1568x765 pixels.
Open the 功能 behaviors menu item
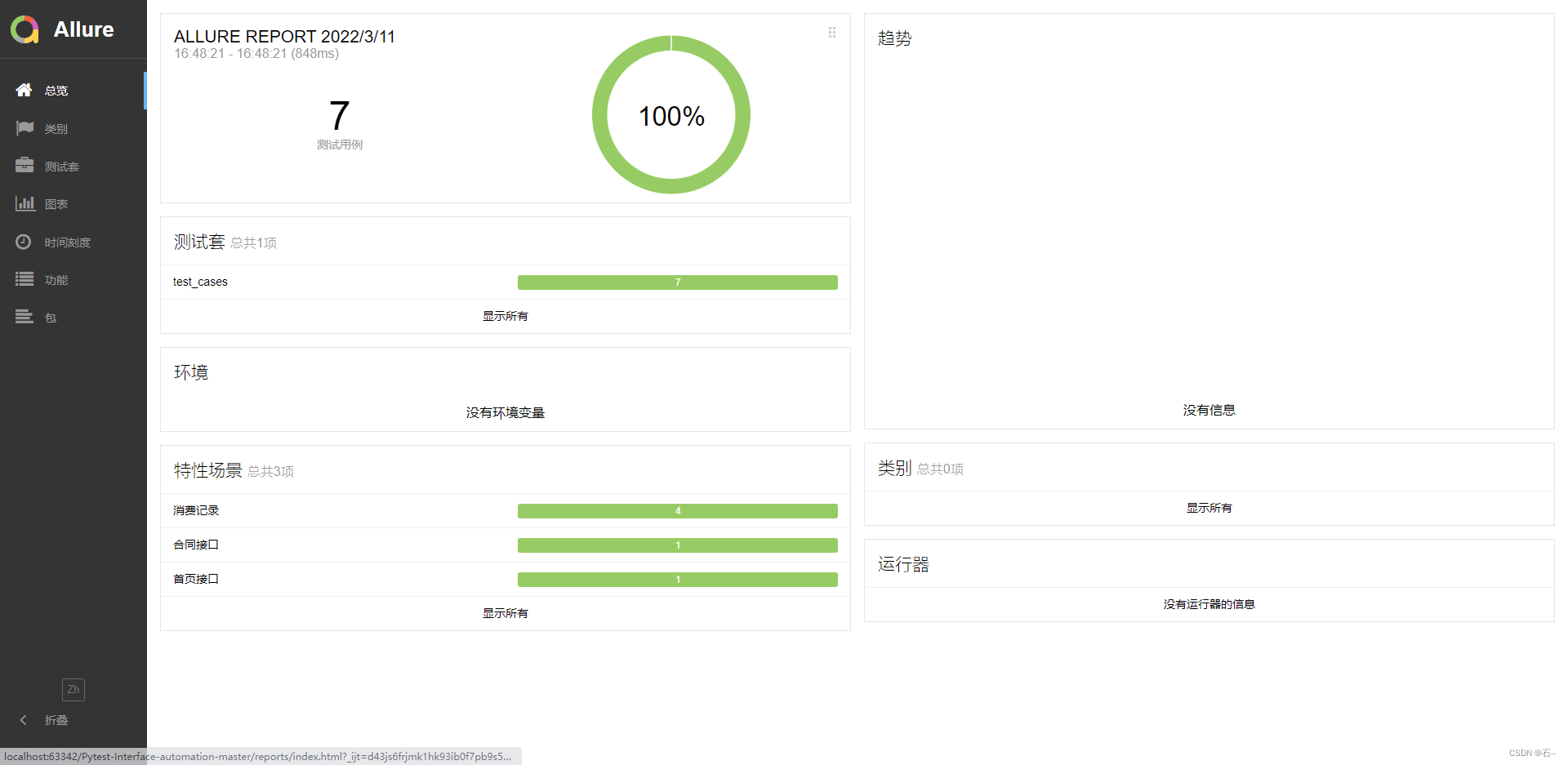pos(73,279)
